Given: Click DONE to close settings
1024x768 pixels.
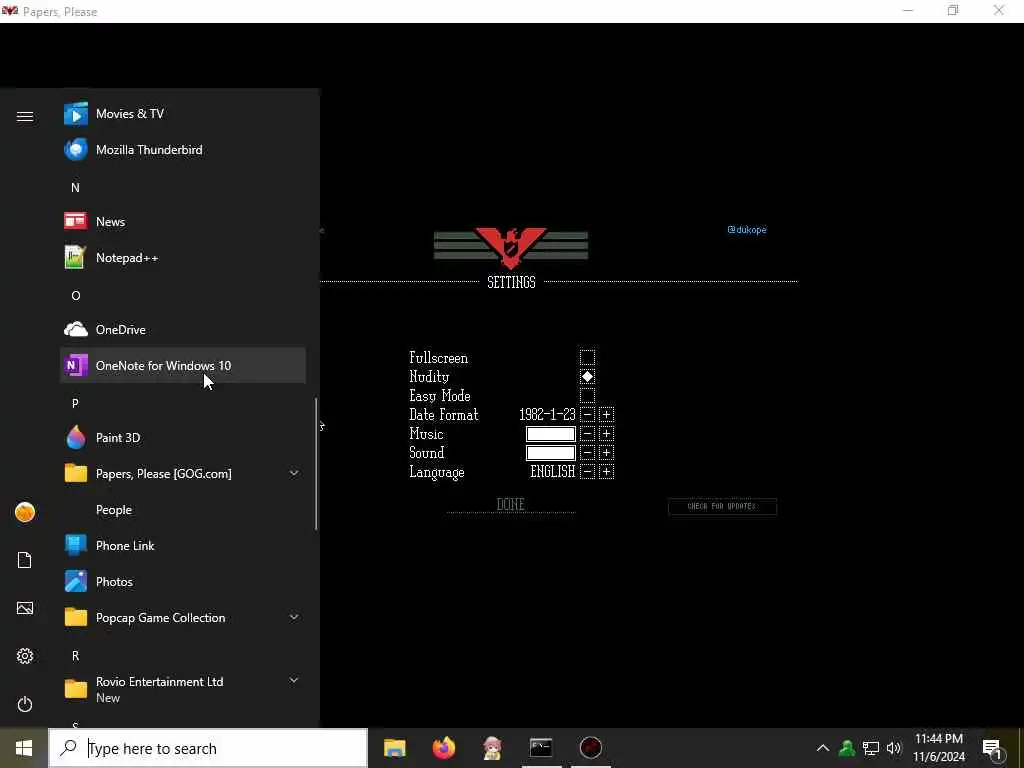Looking at the screenshot, I should 511,504.
